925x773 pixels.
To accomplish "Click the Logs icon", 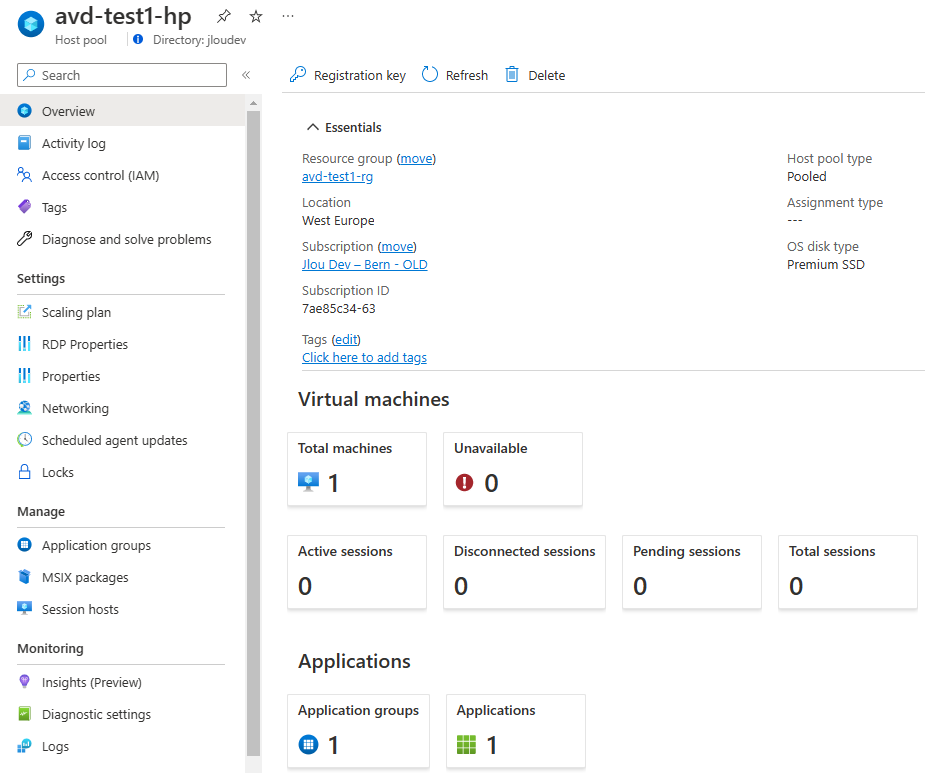I will tap(24, 746).
